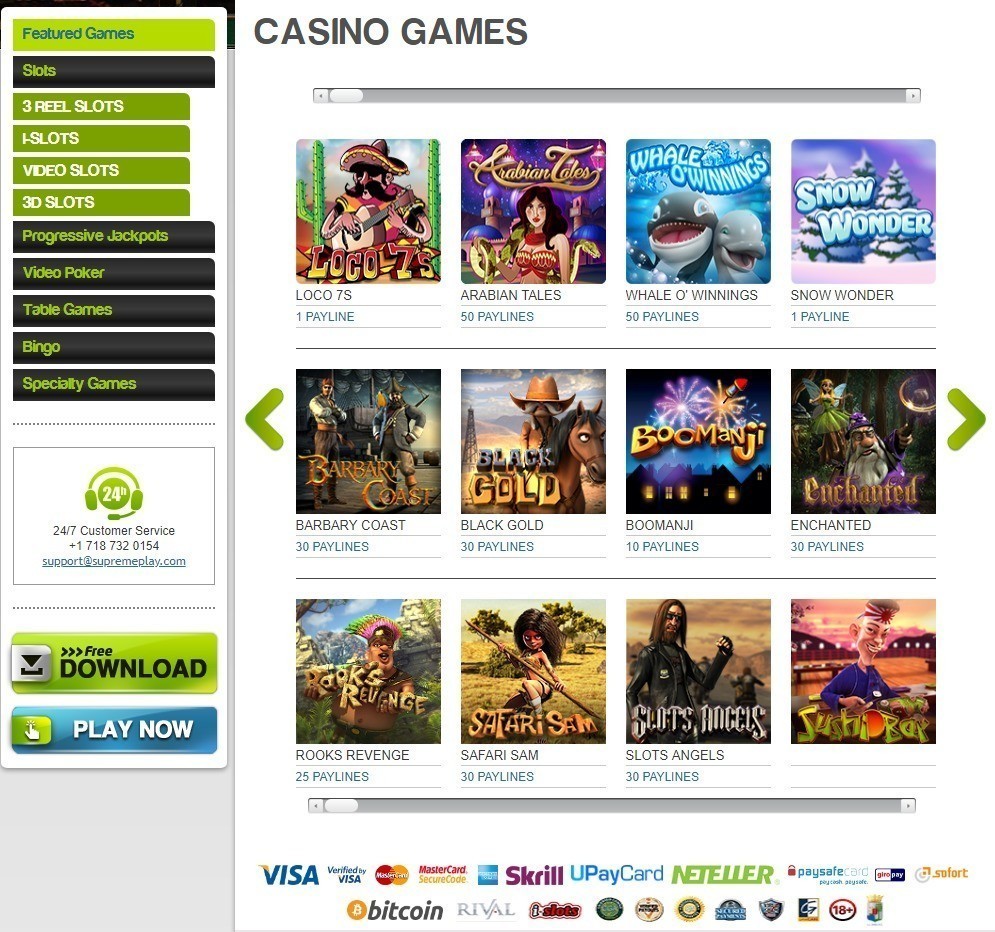Click the Free Download button

click(114, 663)
